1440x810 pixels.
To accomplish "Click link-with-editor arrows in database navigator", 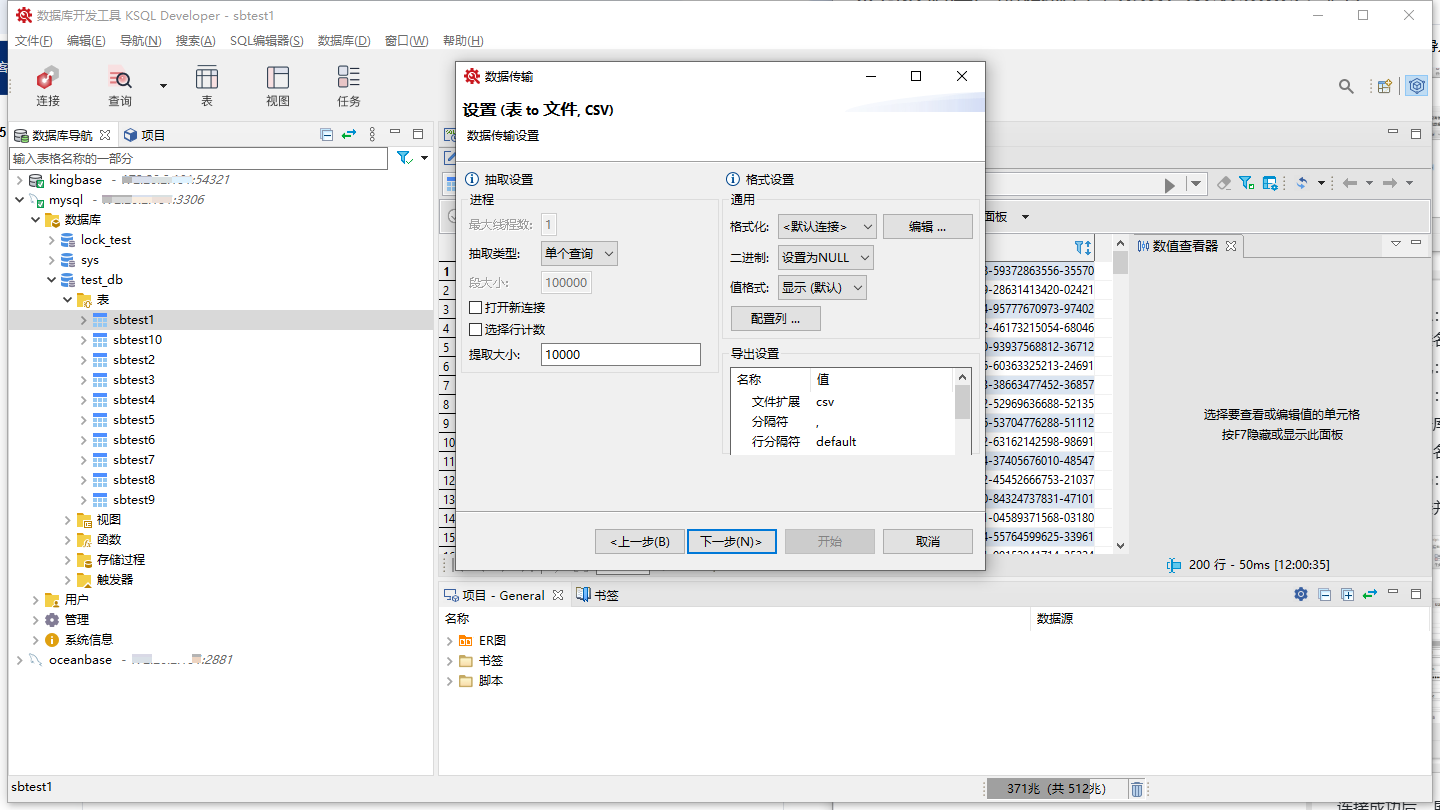I will [349, 135].
